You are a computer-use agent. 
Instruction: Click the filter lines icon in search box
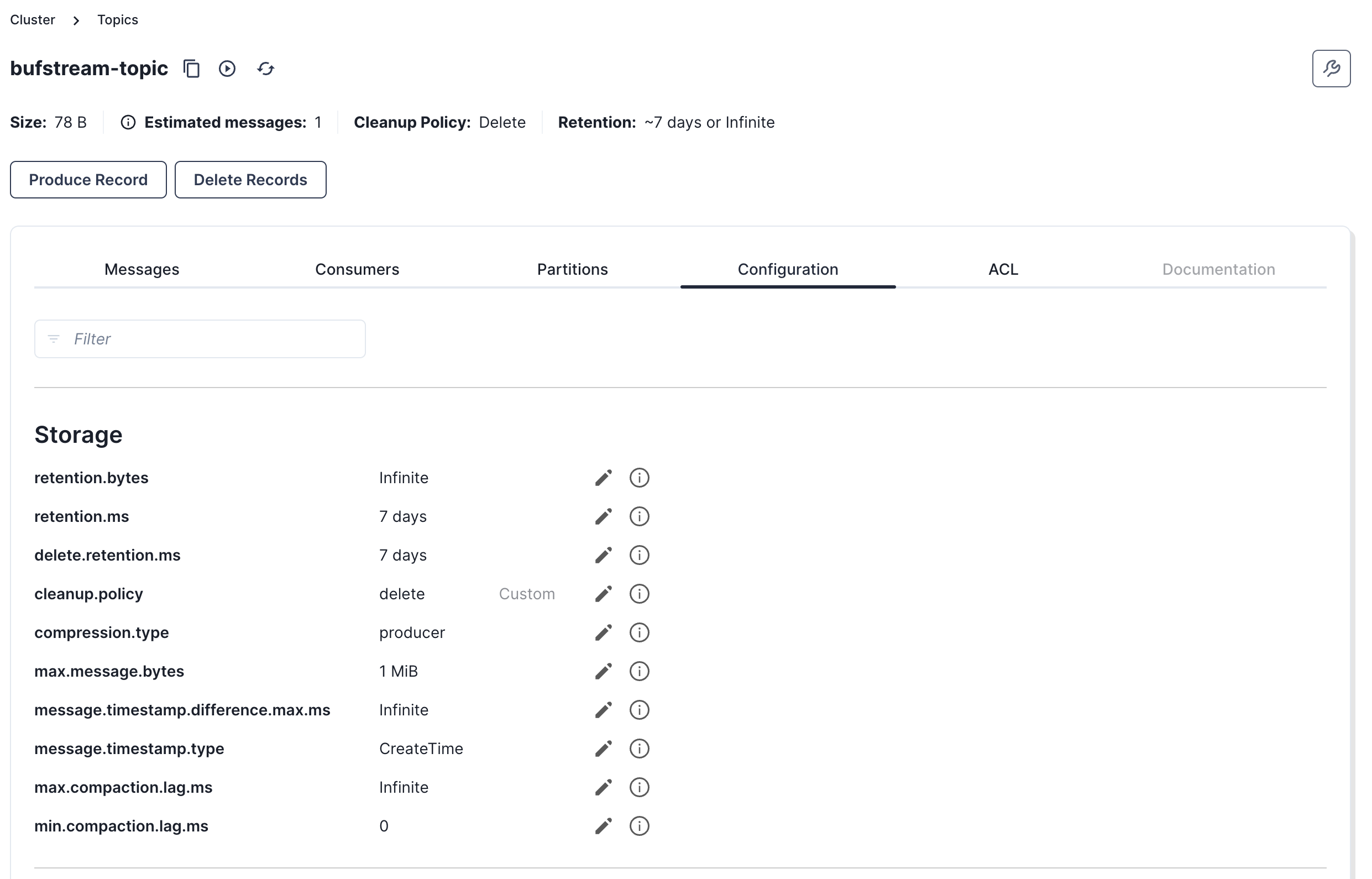click(54, 339)
